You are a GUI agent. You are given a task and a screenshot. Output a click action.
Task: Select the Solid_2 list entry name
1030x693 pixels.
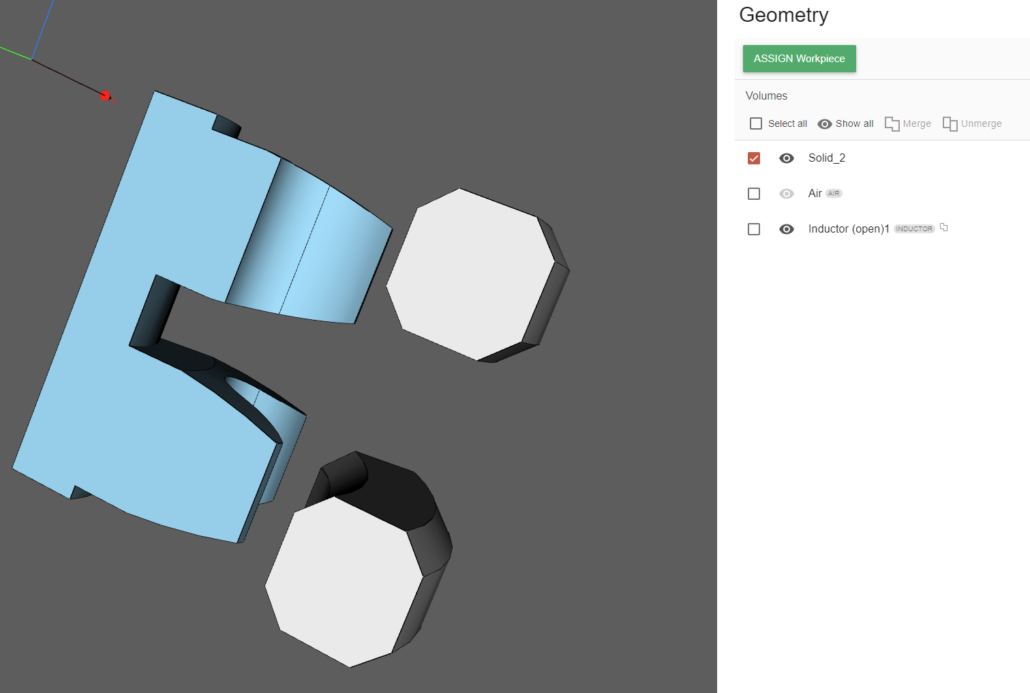coord(827,158)
